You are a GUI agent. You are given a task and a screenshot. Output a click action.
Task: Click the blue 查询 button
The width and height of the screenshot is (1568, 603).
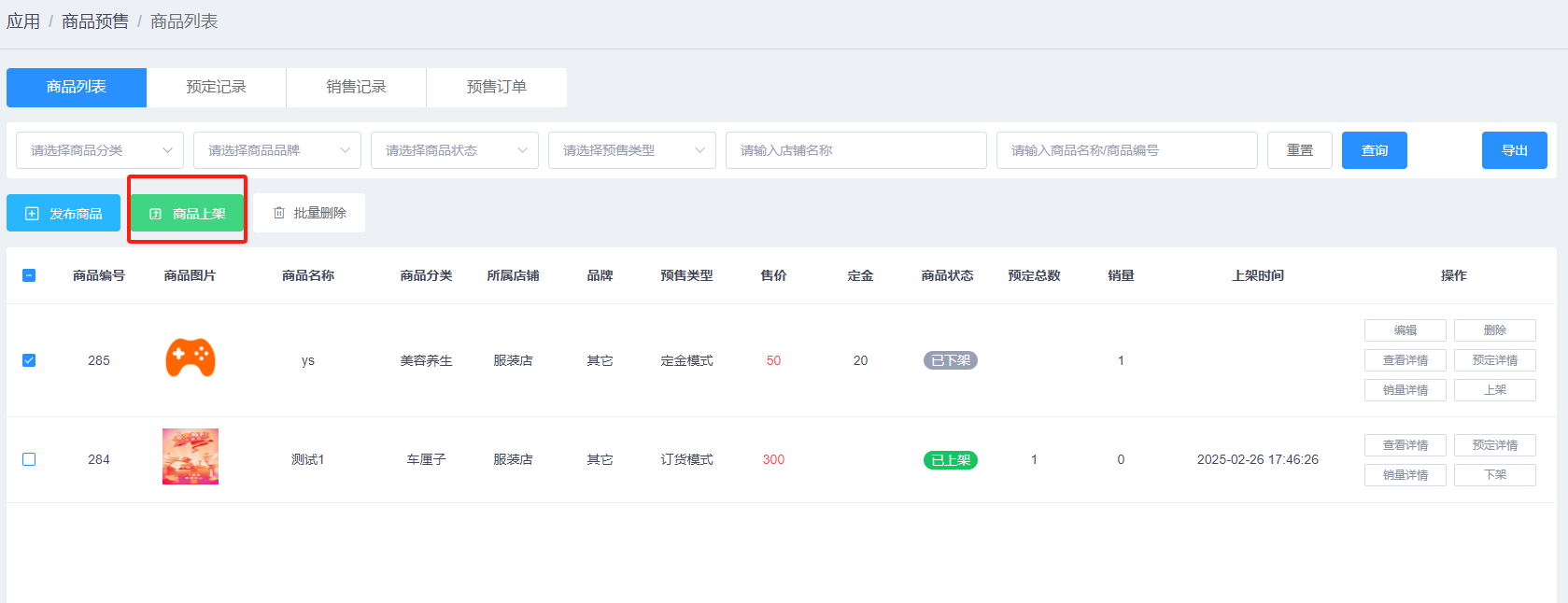1374,150
